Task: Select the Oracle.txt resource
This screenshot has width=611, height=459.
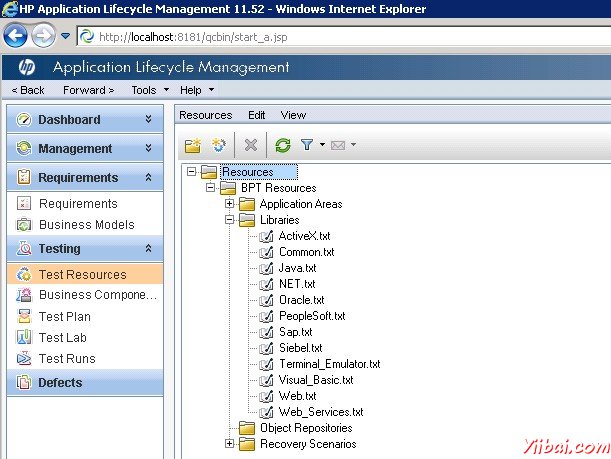Action: tap(301, 300)
